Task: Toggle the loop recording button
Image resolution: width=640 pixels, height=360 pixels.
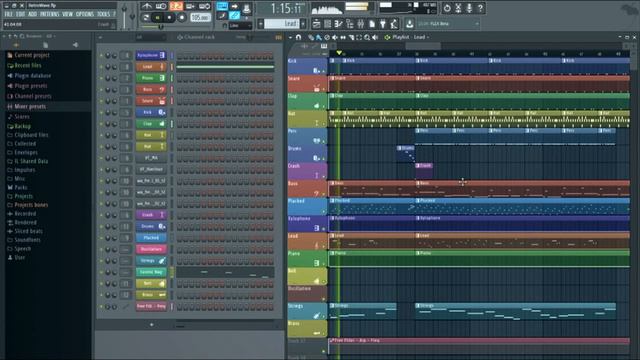Action: tap(205, 6)
